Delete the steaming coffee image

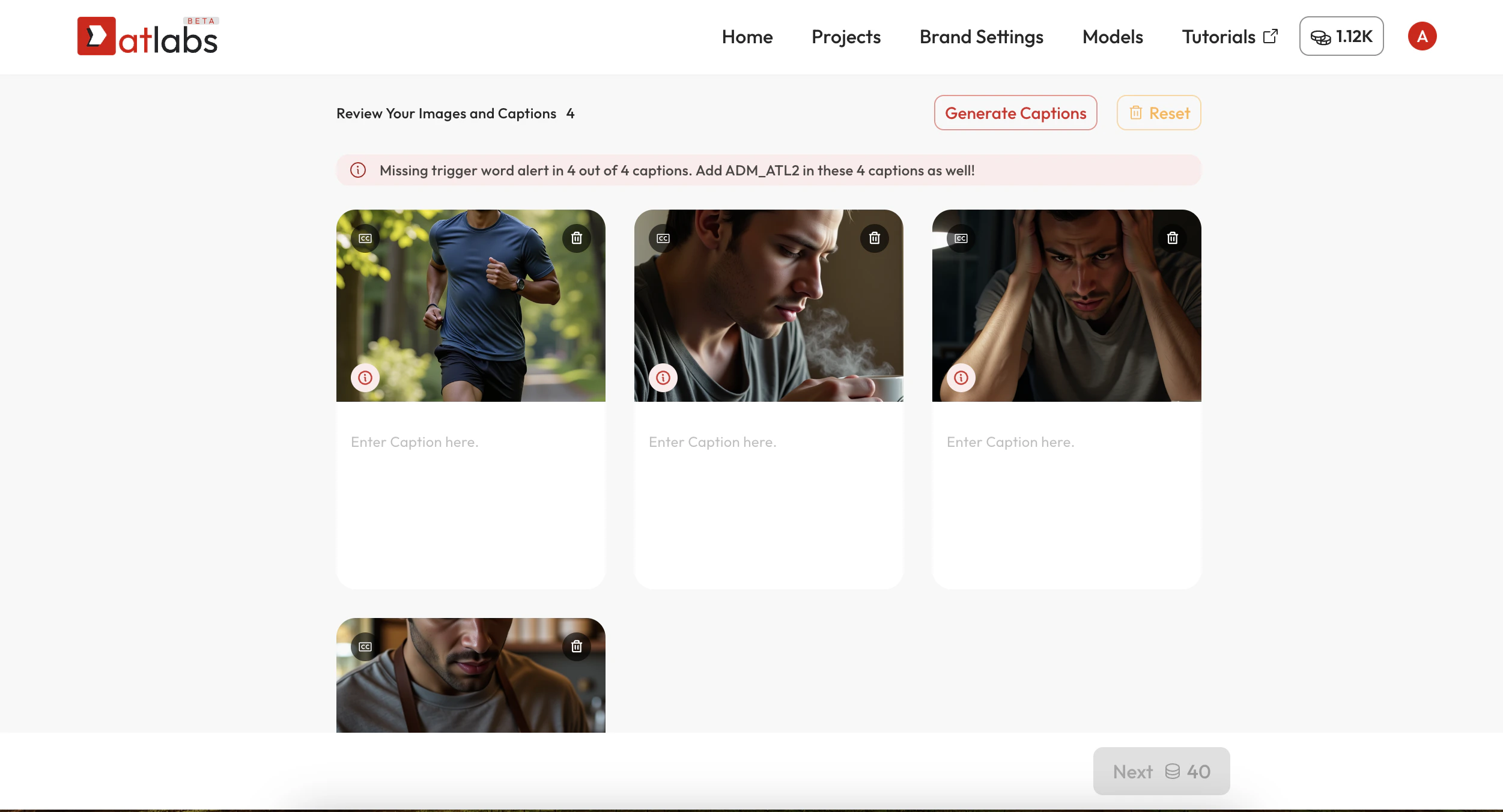coord(875,238)
